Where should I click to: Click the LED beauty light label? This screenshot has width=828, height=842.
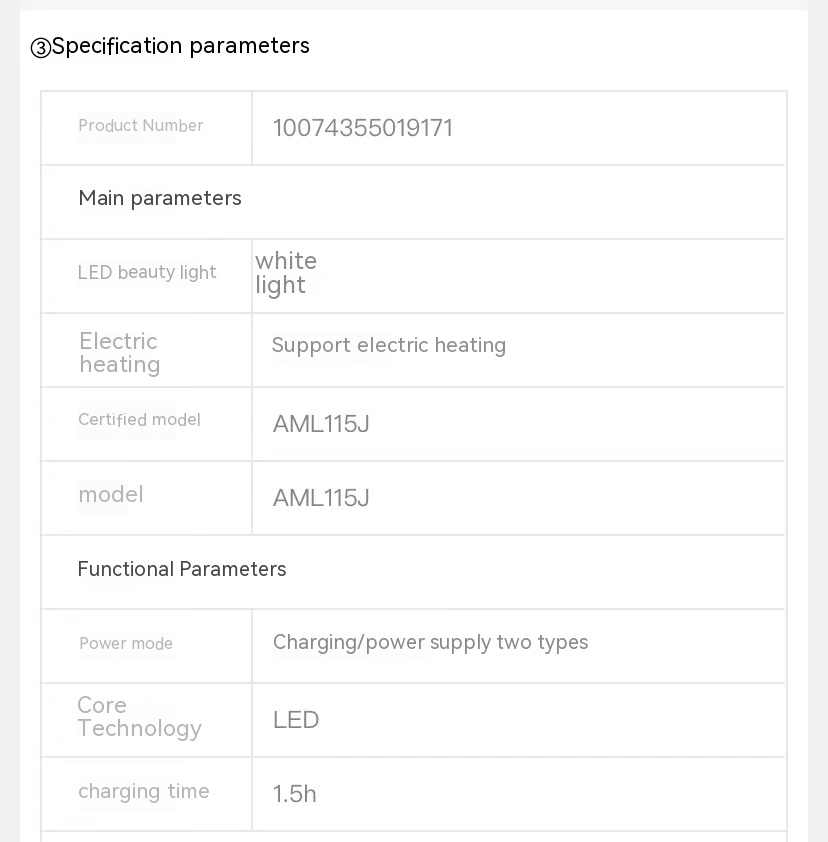147,272
